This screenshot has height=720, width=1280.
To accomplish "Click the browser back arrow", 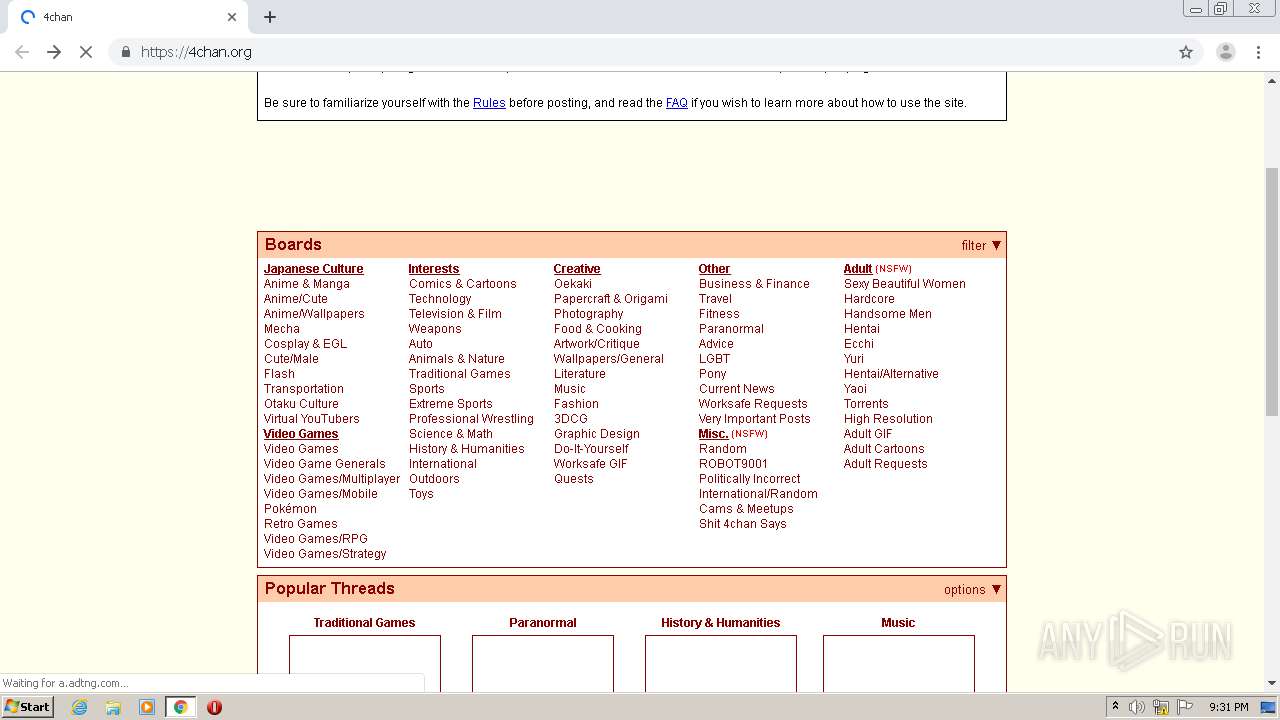I will 22,52.
